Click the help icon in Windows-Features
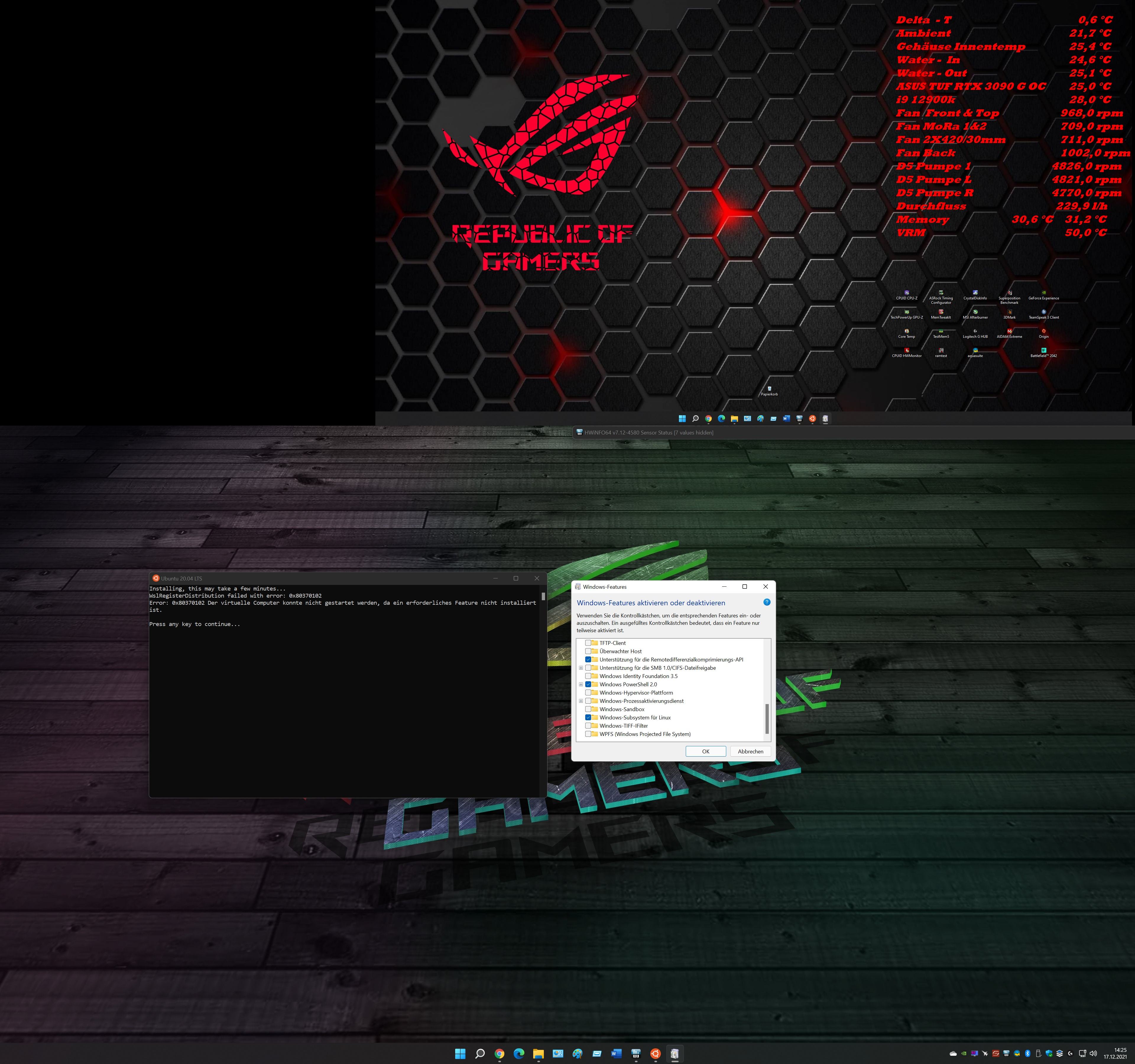Image resolution: width=1135 pixels, height=1064 pixels. [767, 602]
